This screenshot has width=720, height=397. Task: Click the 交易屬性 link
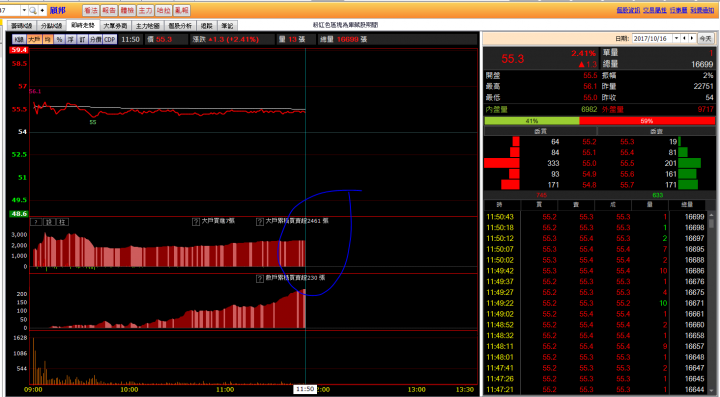coord(655,10)
